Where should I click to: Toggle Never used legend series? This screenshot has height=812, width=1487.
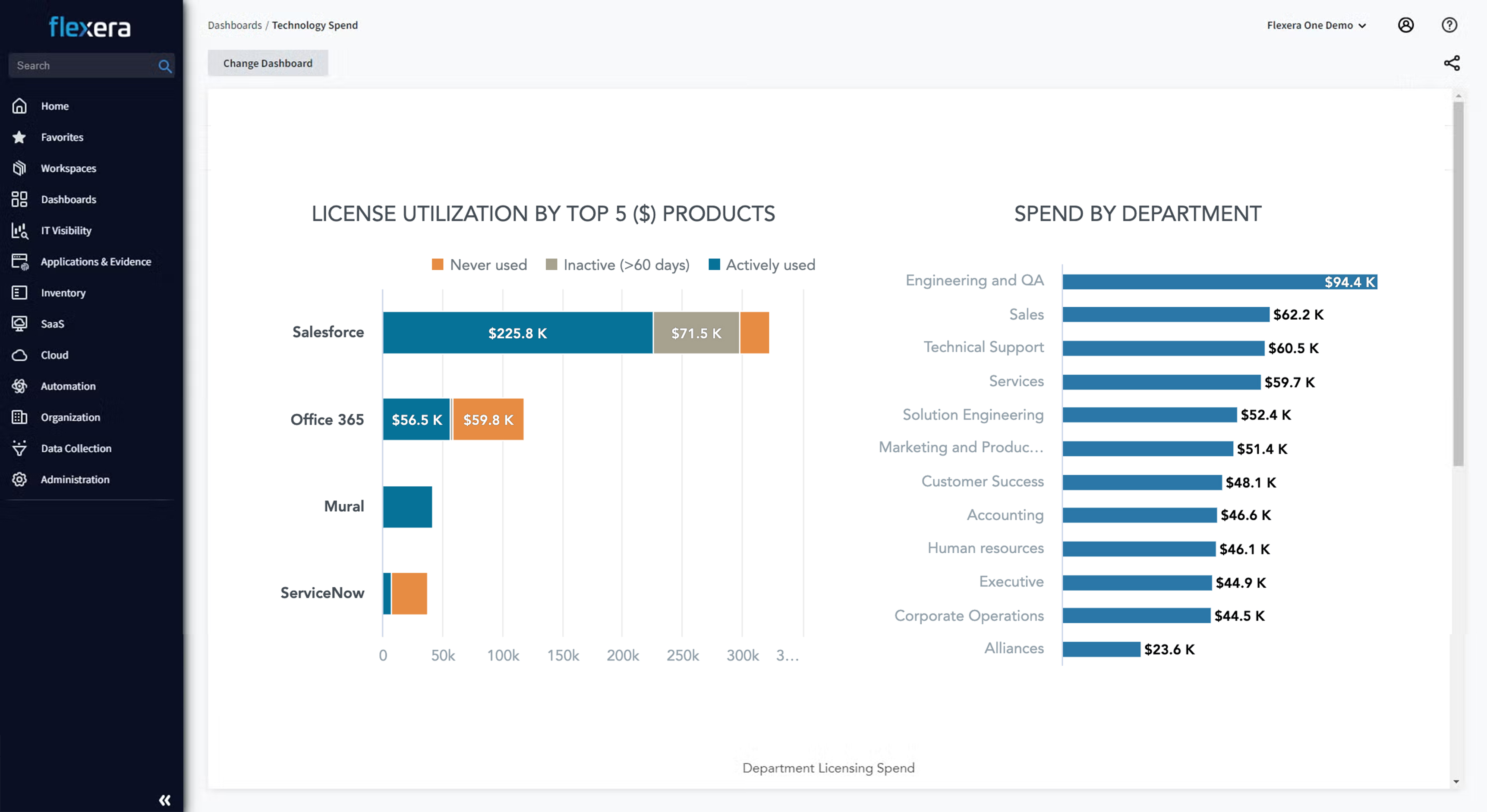click(479, 265)
